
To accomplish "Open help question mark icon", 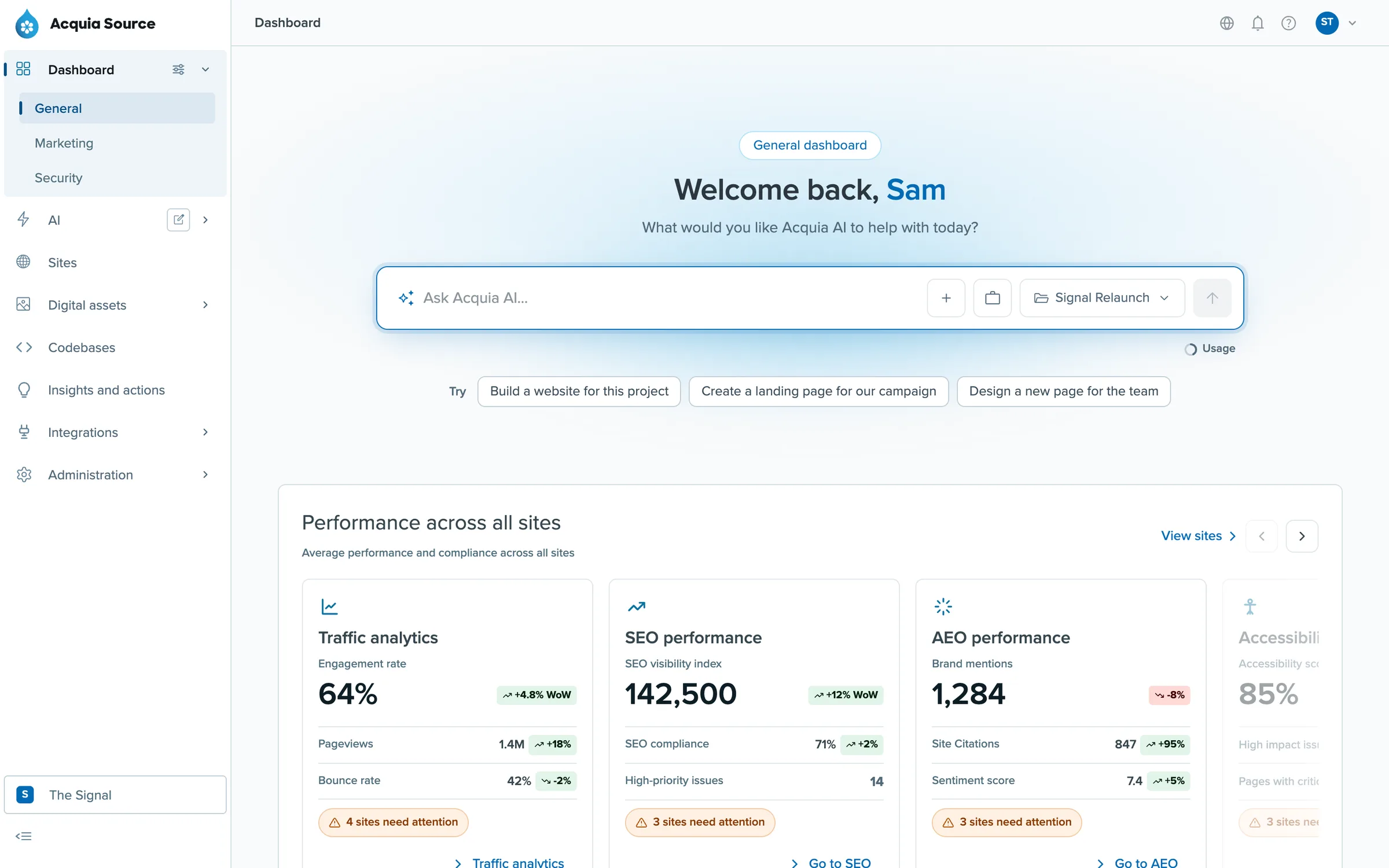I will 1288,23.
